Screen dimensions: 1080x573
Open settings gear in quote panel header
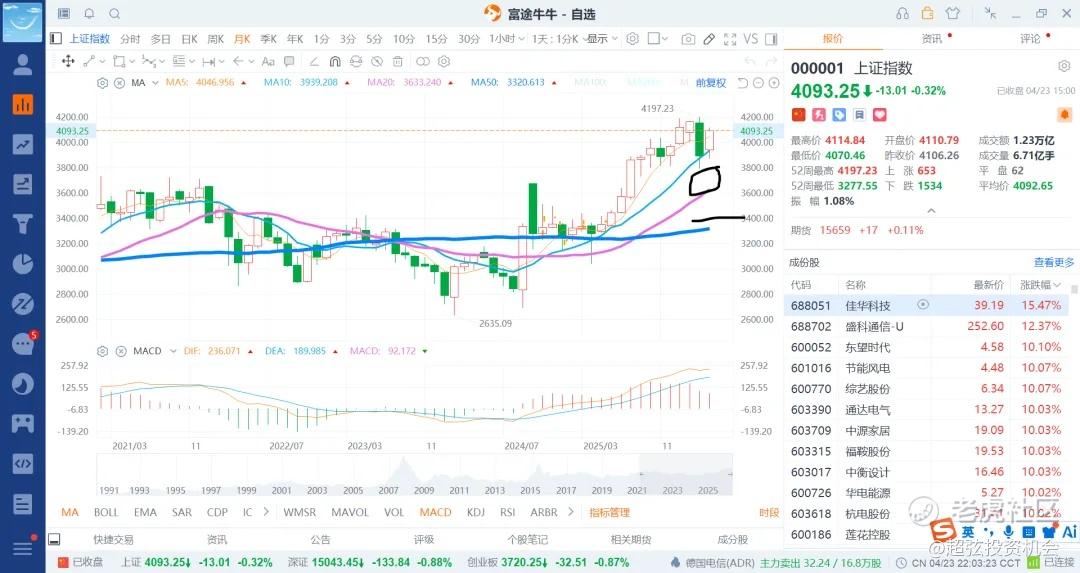coord(1064,66)
